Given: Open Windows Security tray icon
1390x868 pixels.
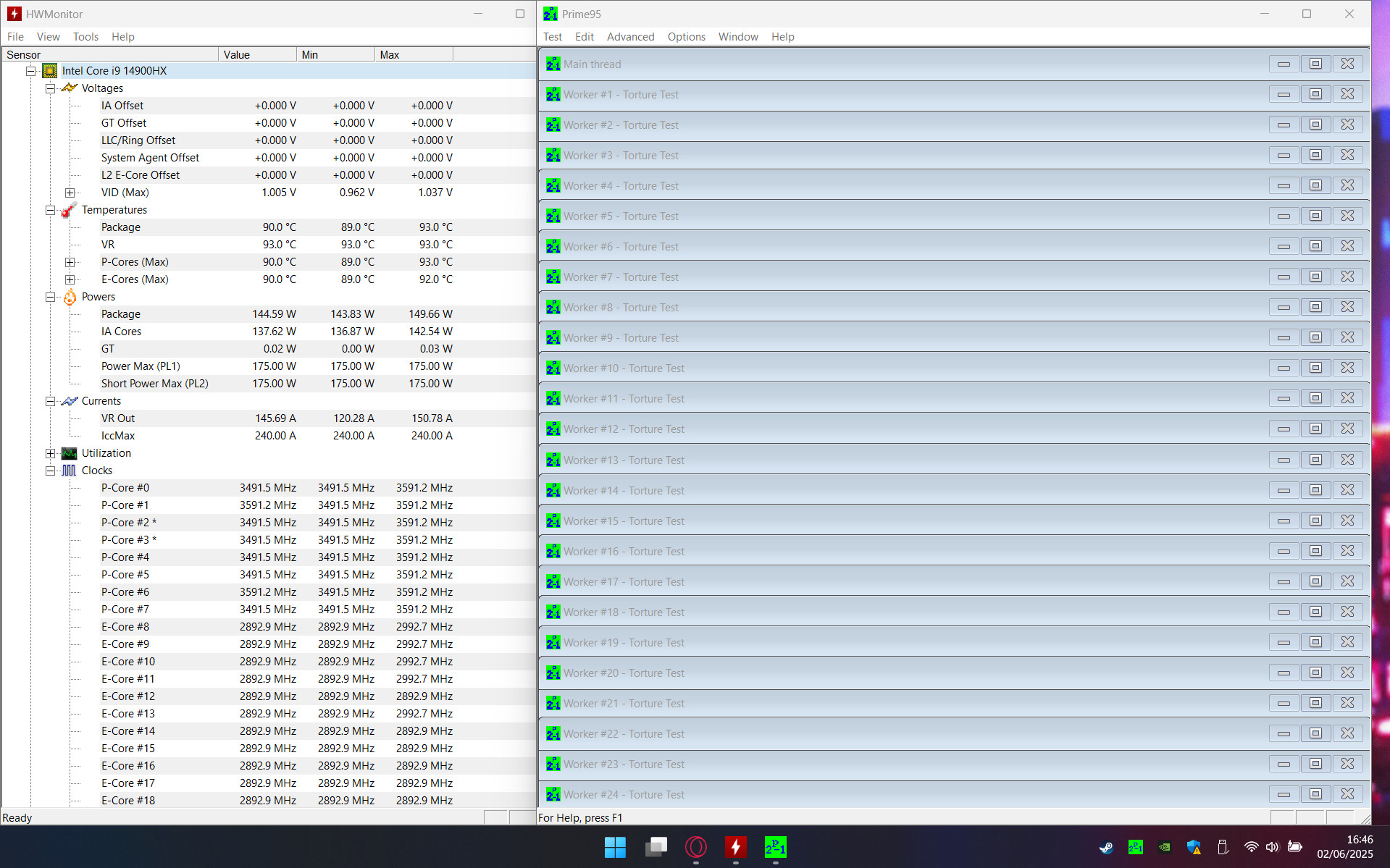Looking at the screenshot, I should (x=1194, y=847).
